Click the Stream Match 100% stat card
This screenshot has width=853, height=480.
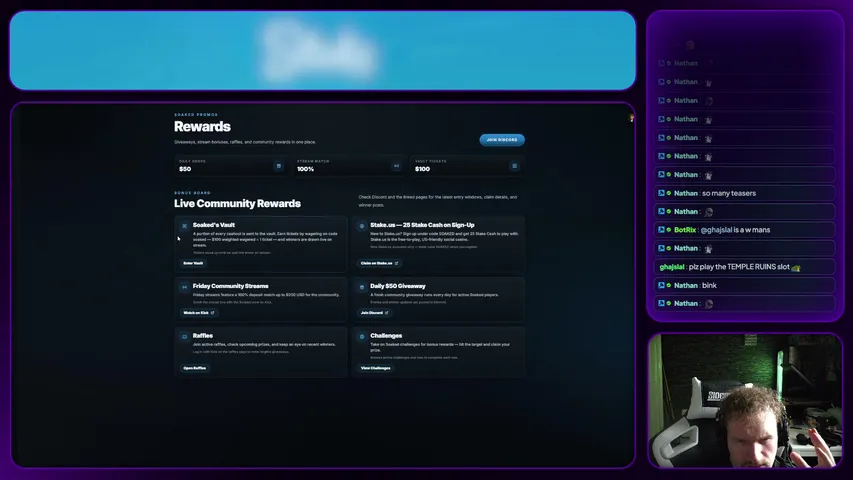click(x=349, y=165)
